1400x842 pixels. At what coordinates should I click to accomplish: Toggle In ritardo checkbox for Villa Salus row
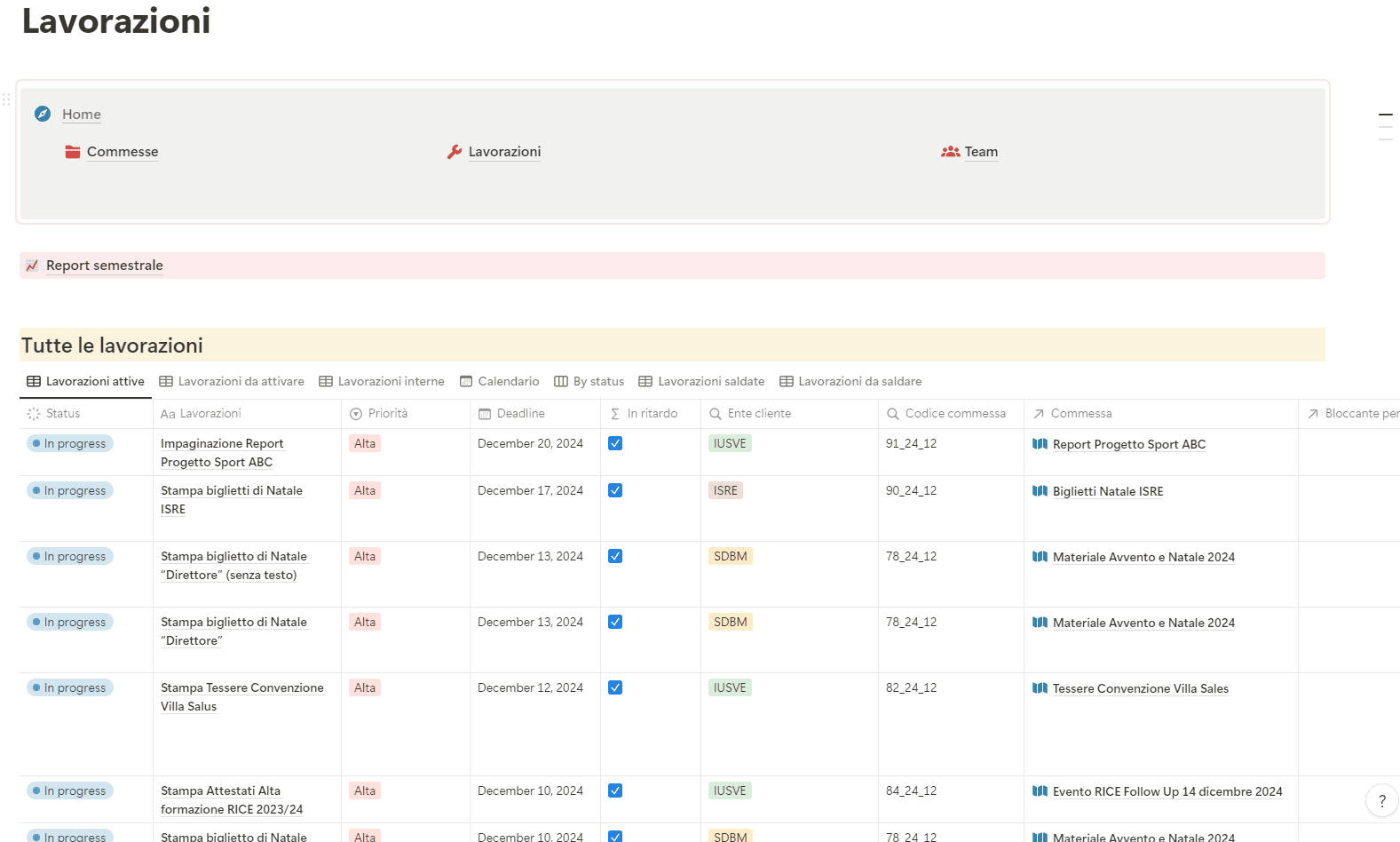pos(615,687)
